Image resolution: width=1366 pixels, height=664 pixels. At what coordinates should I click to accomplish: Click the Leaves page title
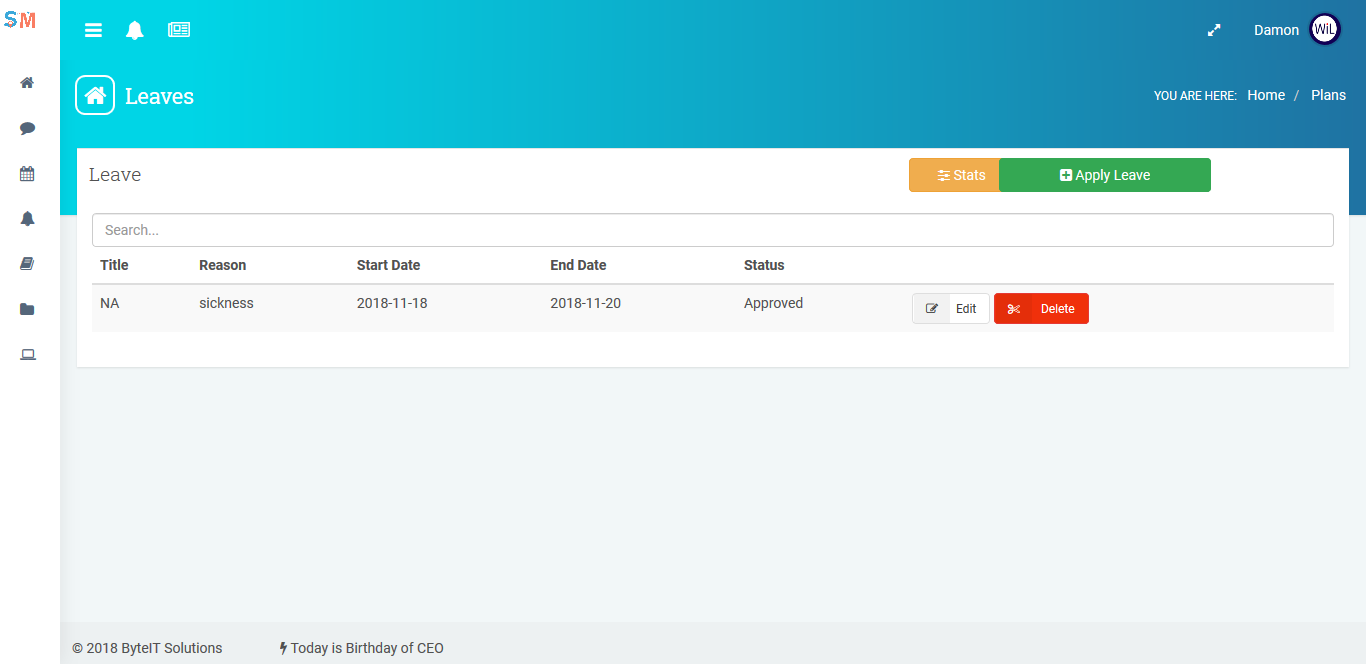(159, 96)
